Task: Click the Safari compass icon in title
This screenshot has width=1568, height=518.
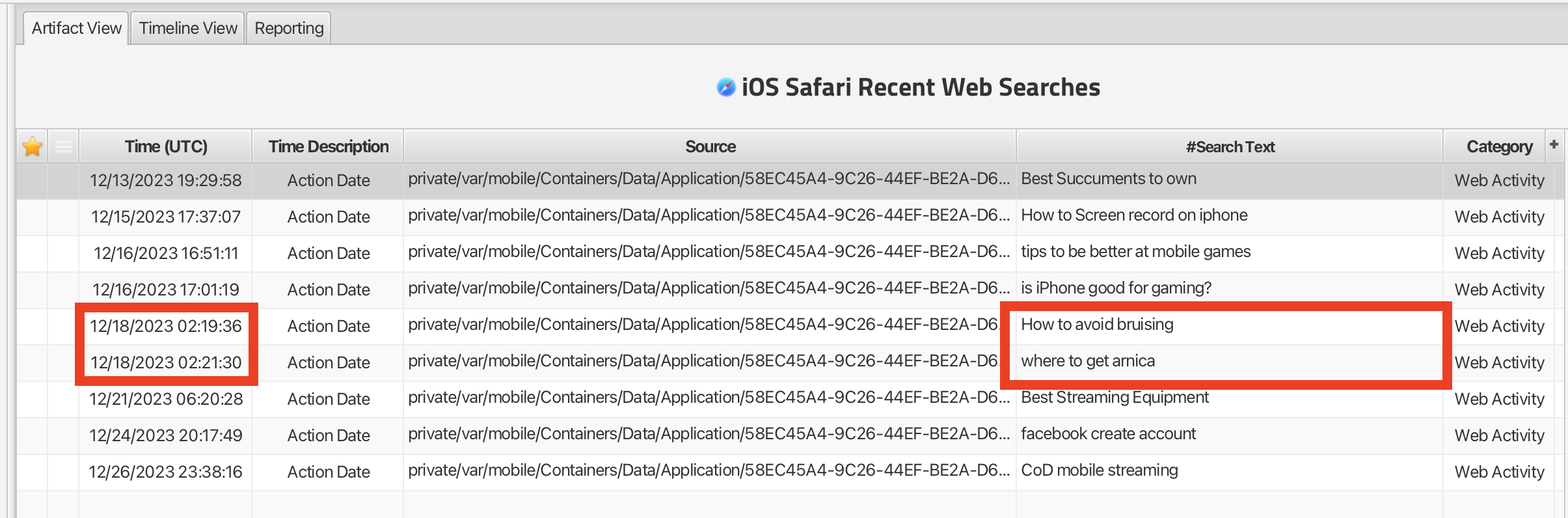Action: click(x=725, y=87)
